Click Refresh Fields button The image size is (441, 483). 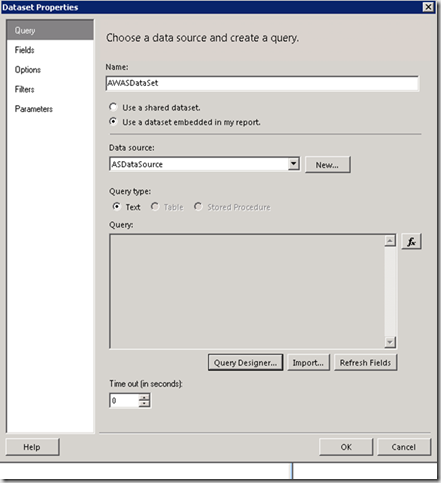click(x=365, y=363)
